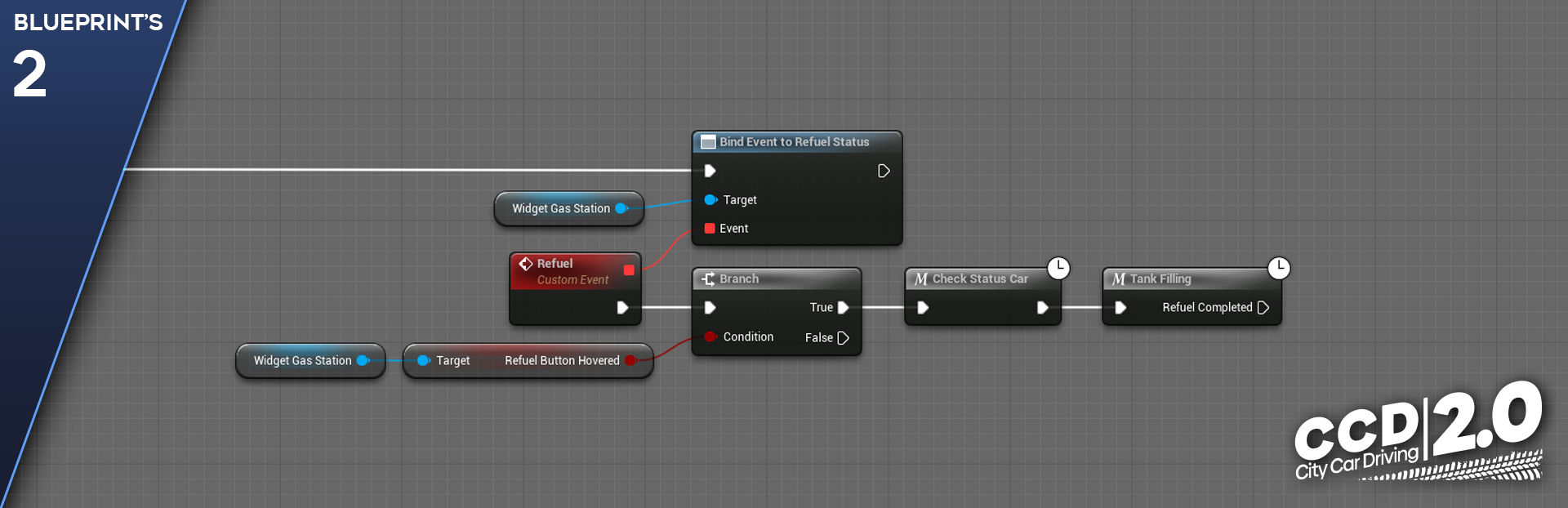Click the red Event delegate pin
1568x508 pixels.
[710, 229]
